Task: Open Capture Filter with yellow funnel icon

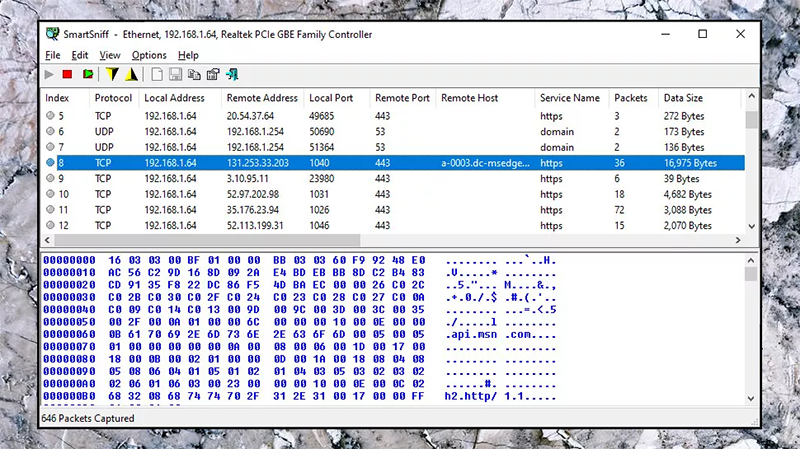Action: pos(112,74)
